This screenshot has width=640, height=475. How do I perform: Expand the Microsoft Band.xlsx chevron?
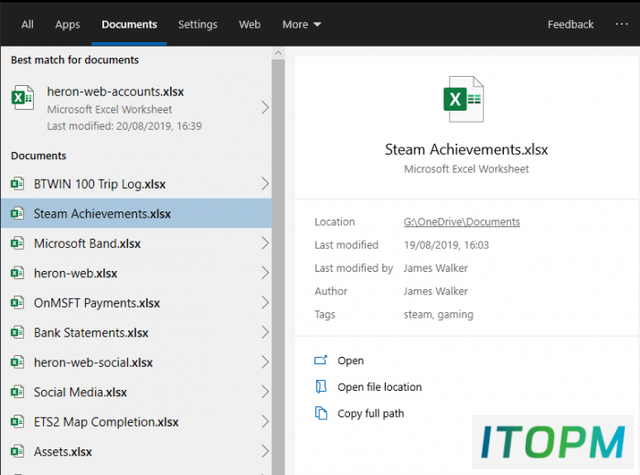[265, 243]
